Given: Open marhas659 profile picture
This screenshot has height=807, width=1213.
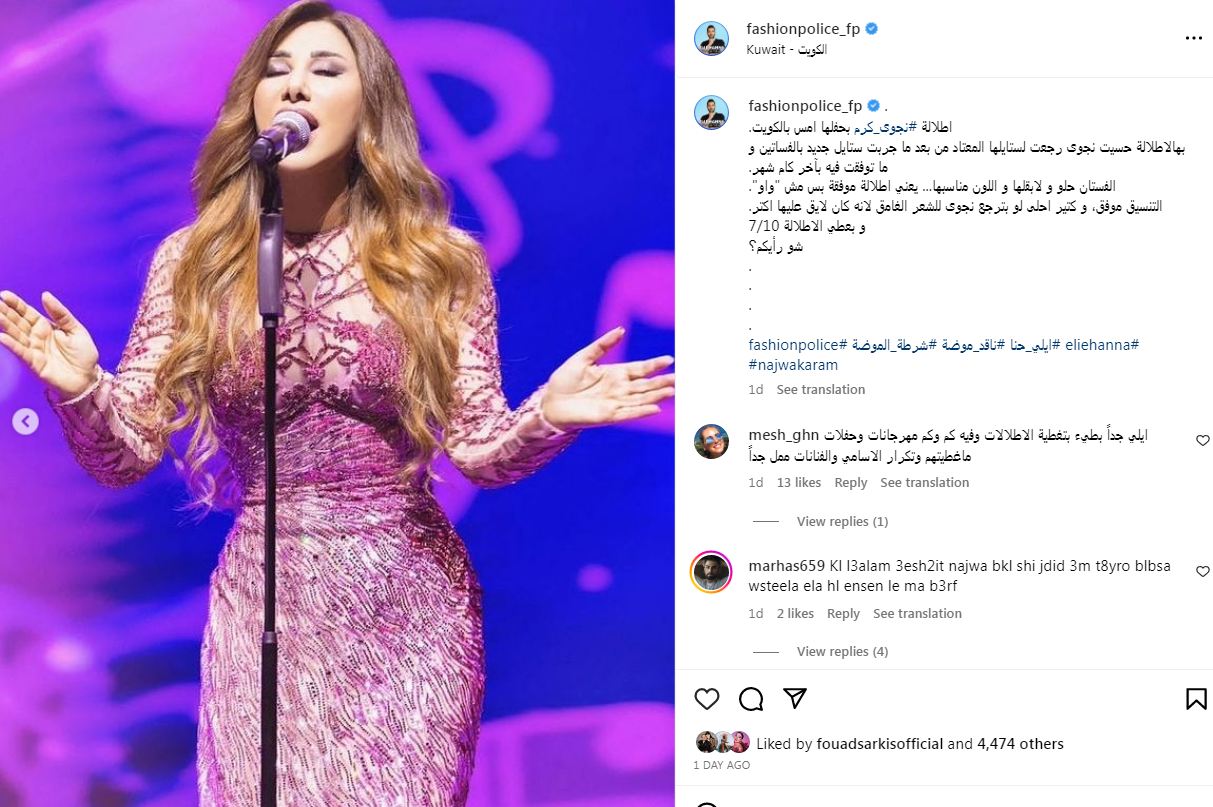Looking at the screenshot, I should [711, 572].
